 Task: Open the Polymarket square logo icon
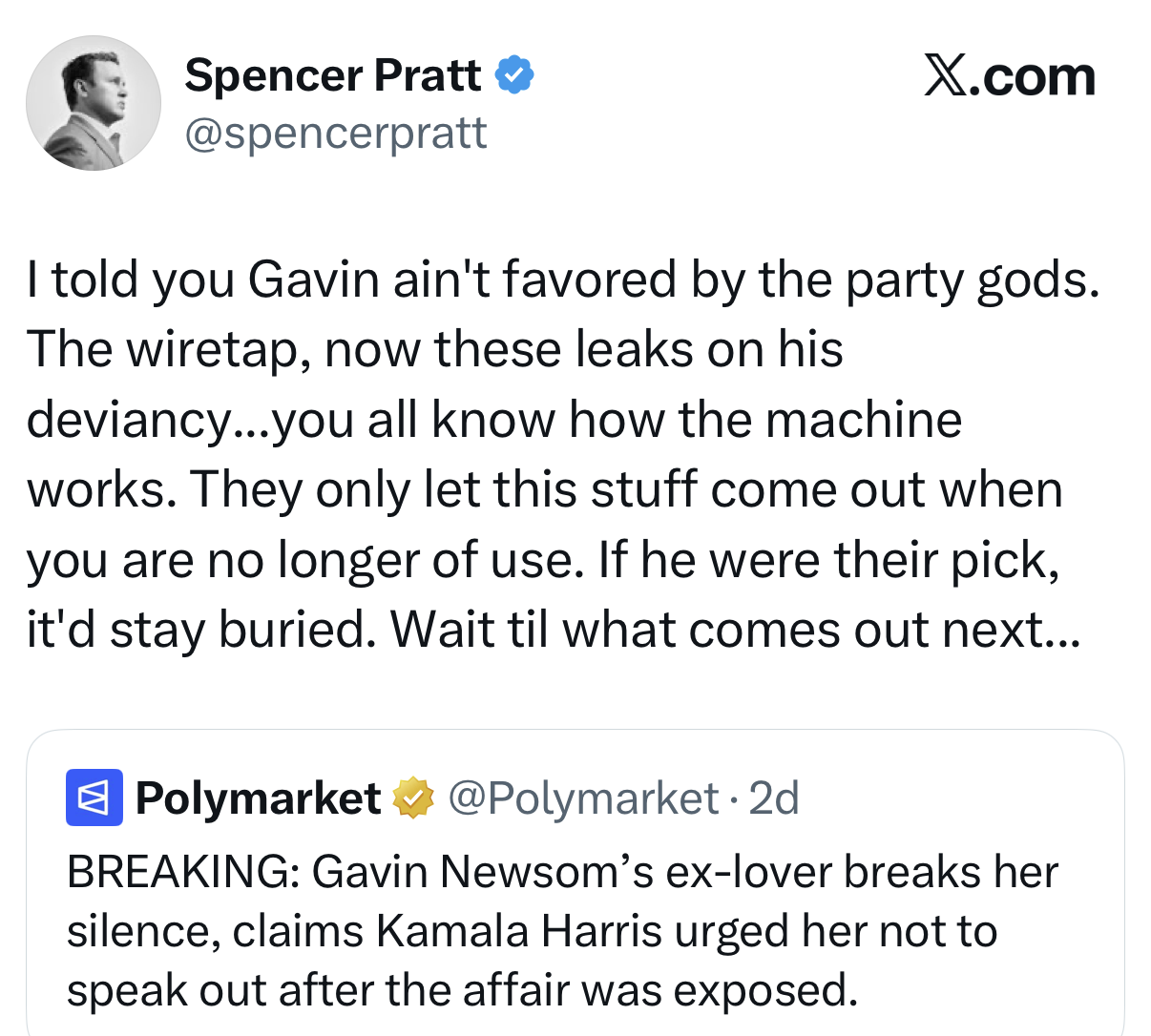coord(94,798)
